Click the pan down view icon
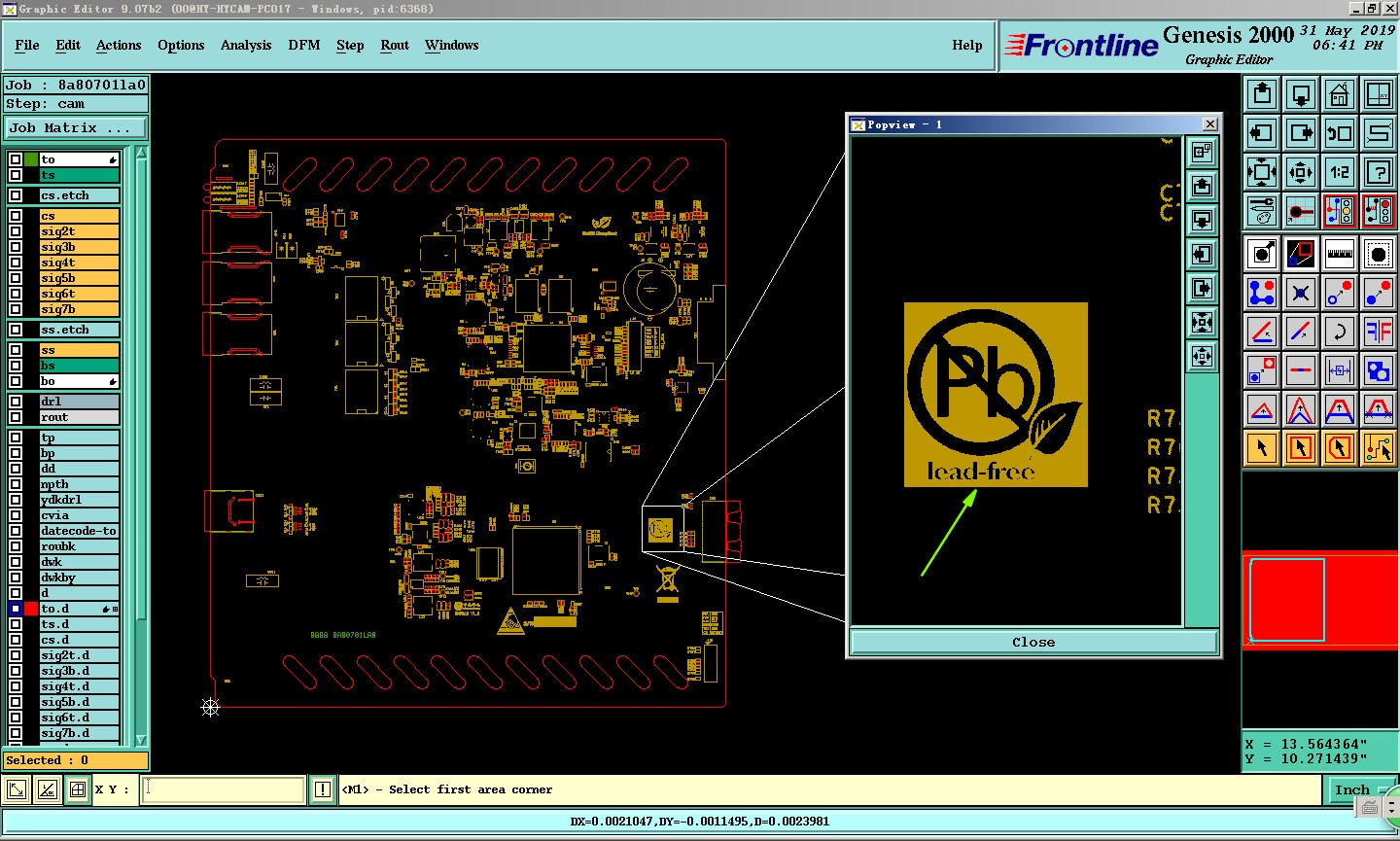1400x841 pixels. tap(1301, 94)
